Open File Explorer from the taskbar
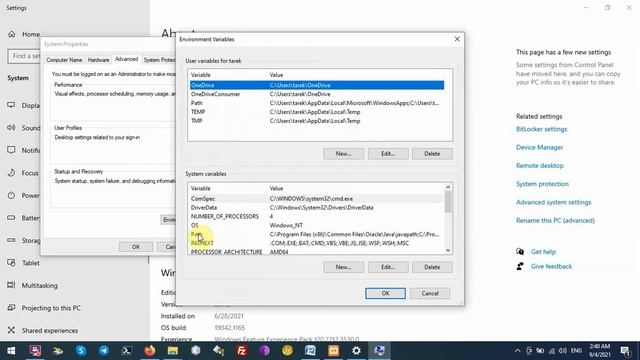This screenshot has height=360, width=640. coord(173,351)
